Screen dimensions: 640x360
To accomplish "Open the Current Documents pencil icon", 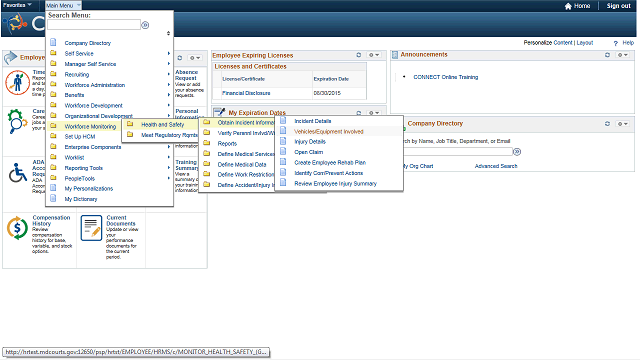I will coord(91,228).
